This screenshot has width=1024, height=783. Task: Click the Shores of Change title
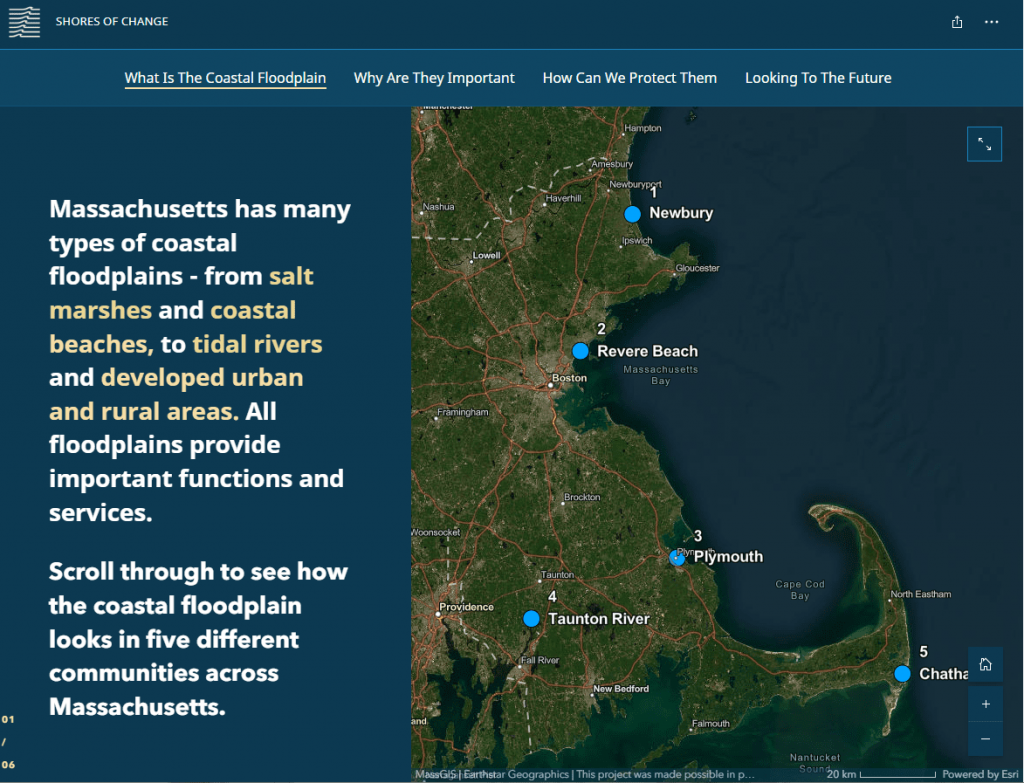pos(112,22)
